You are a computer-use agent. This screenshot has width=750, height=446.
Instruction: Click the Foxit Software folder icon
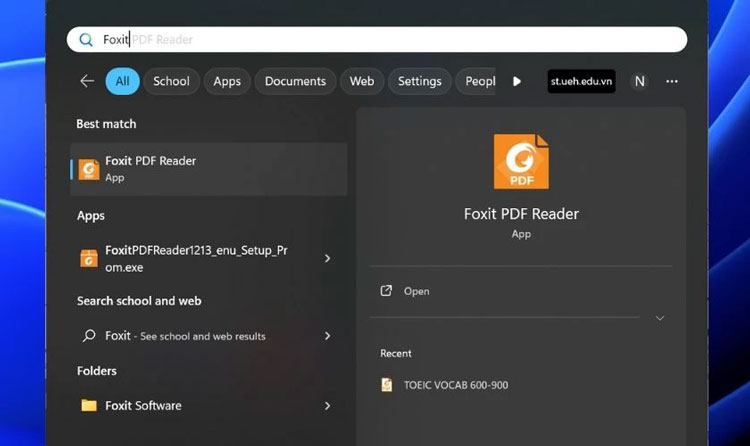click(x=89, y=405)
